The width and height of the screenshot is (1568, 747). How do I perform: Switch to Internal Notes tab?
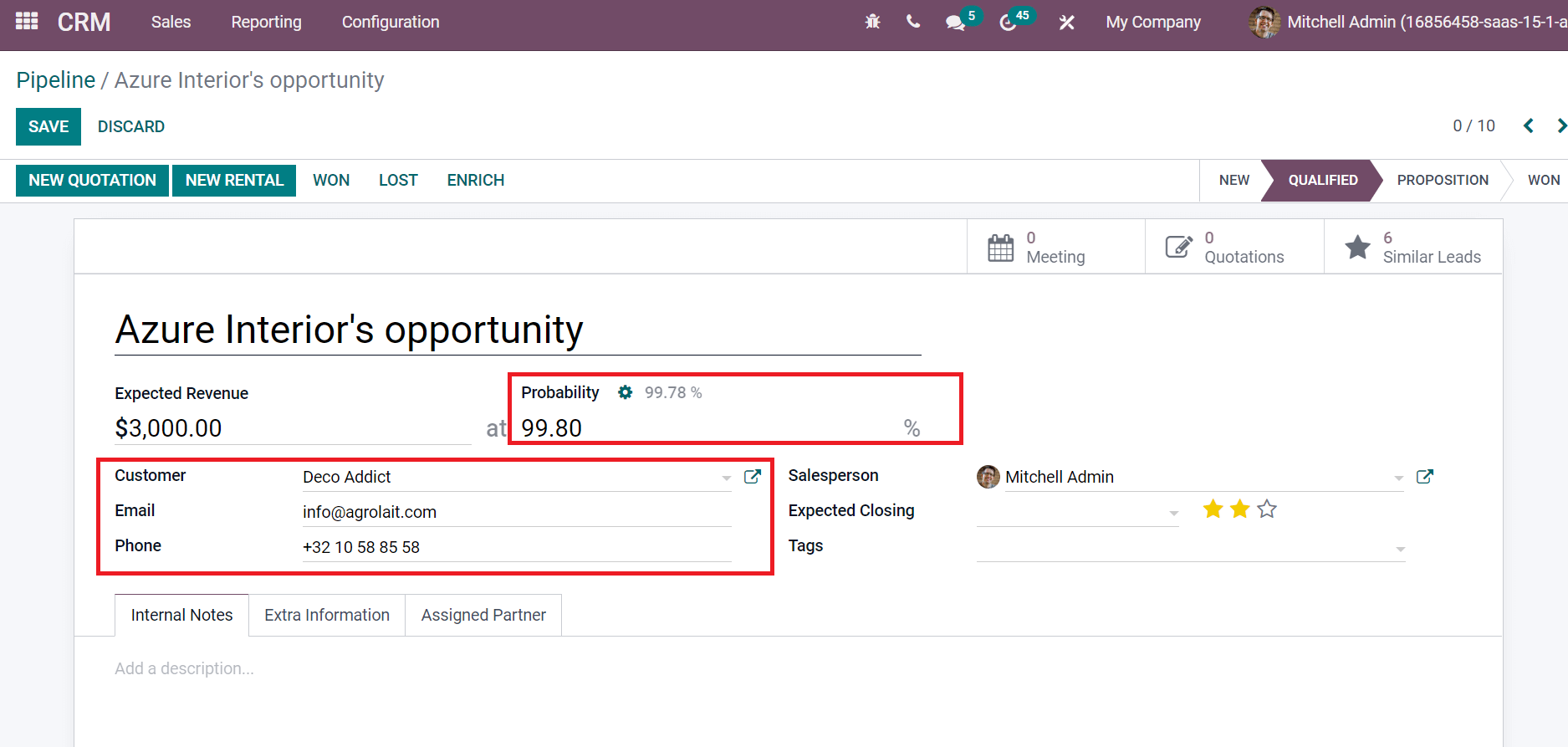click(181, 615)
